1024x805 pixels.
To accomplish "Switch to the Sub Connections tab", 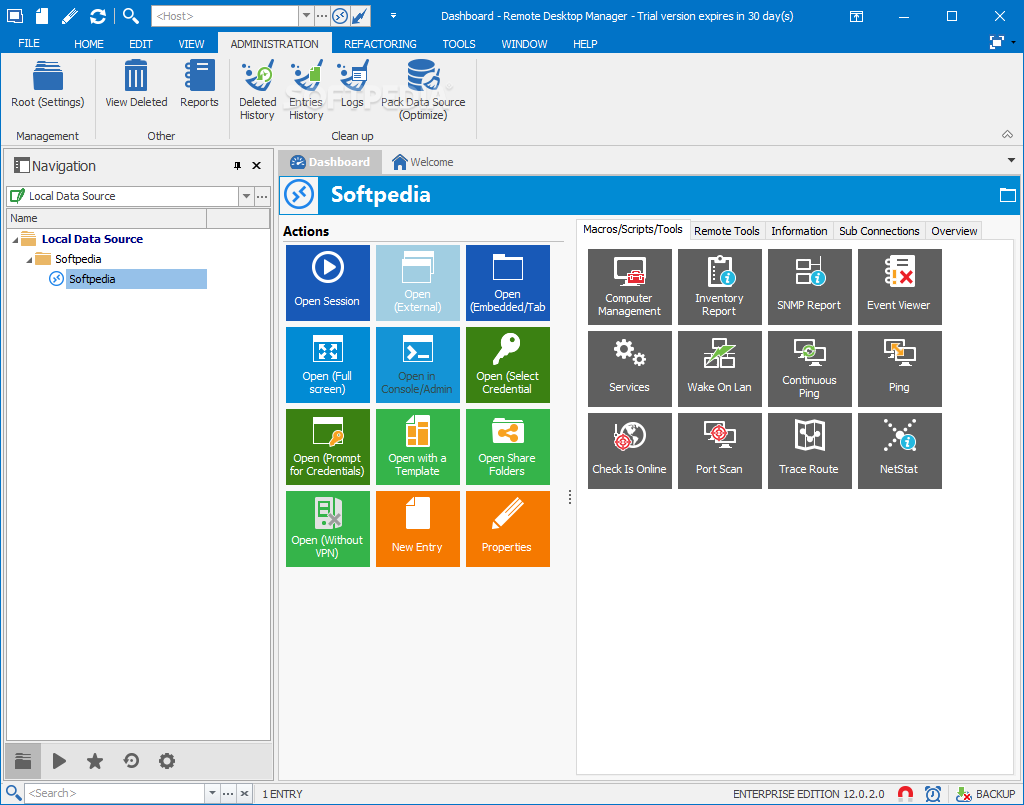I will coord(879,231).
